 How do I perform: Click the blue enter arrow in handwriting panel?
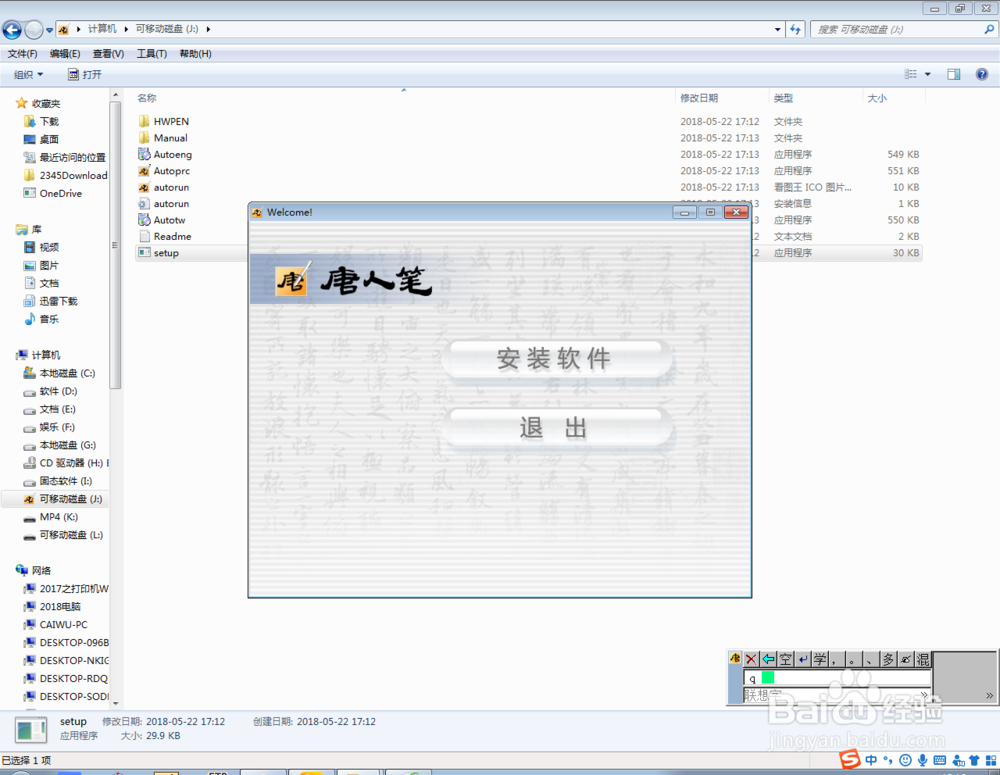click(x=803, y=659)
